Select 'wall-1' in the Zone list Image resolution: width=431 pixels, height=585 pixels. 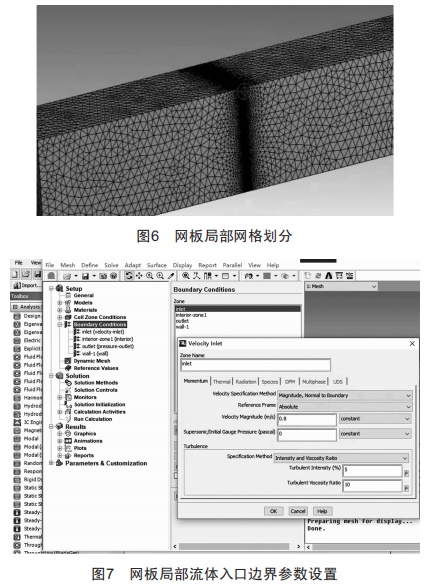182,327
